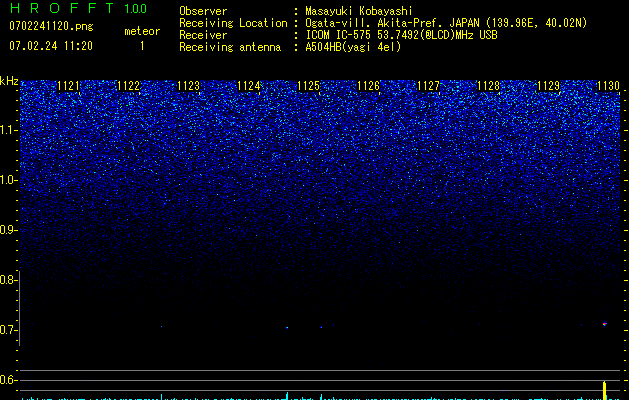629x400 pixels.
Task: Click the 0.6 kHz frequency label
Action: point(8,380)
